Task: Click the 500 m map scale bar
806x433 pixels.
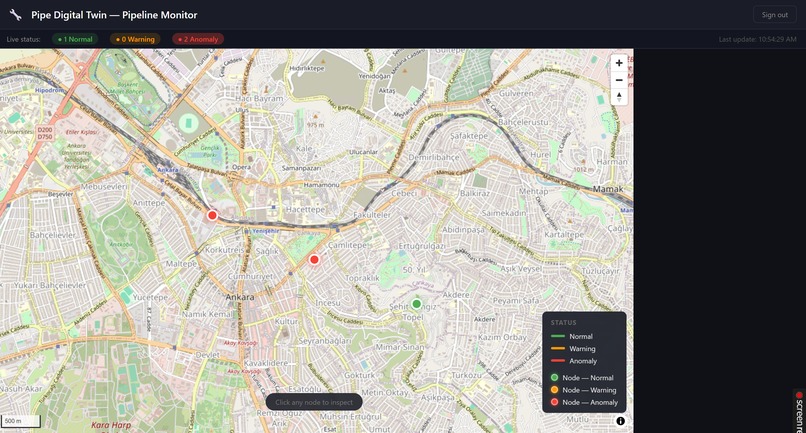Action: [x=21, y=421]
